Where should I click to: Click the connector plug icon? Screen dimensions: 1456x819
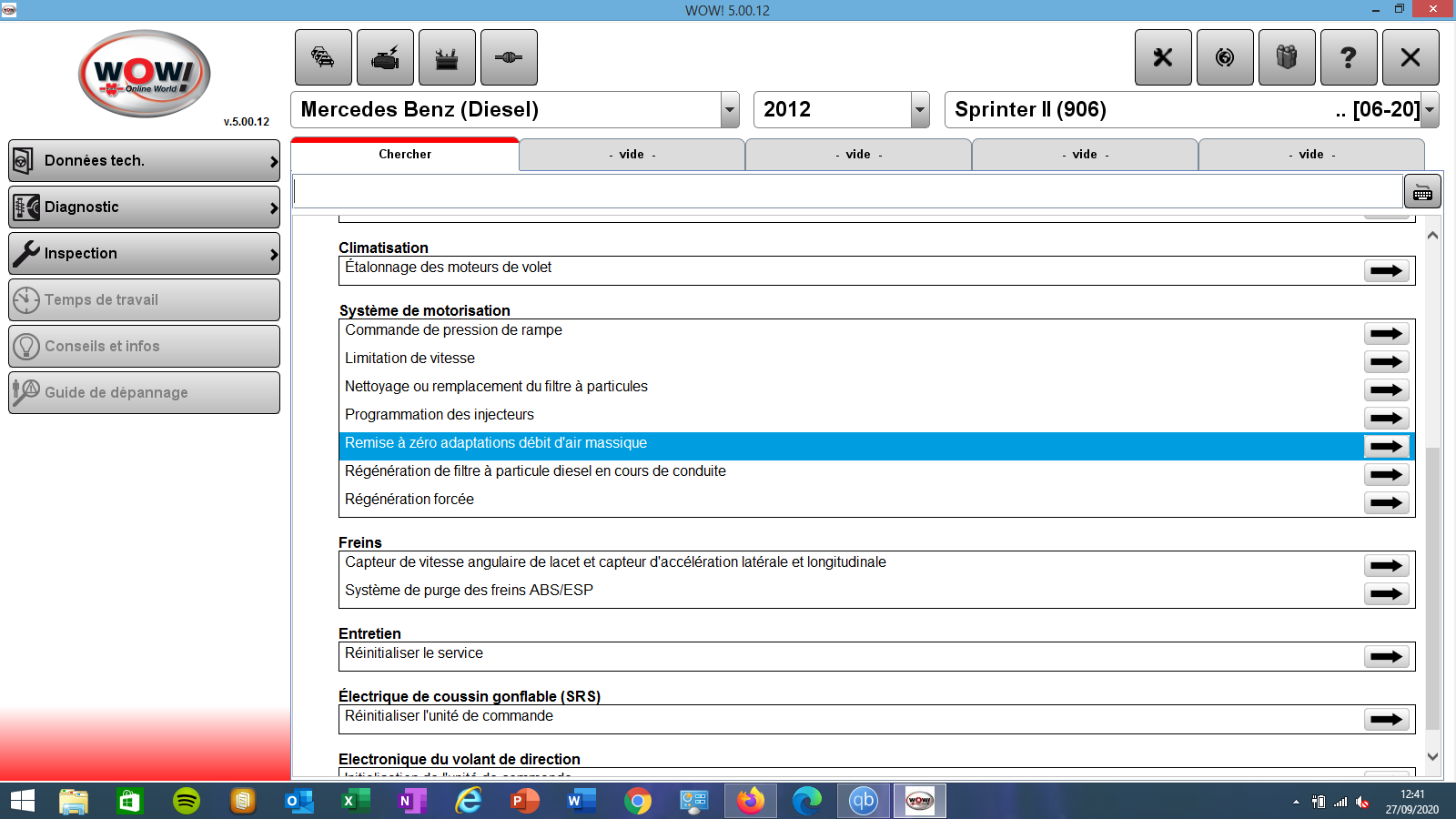click(x=509, y=57)
